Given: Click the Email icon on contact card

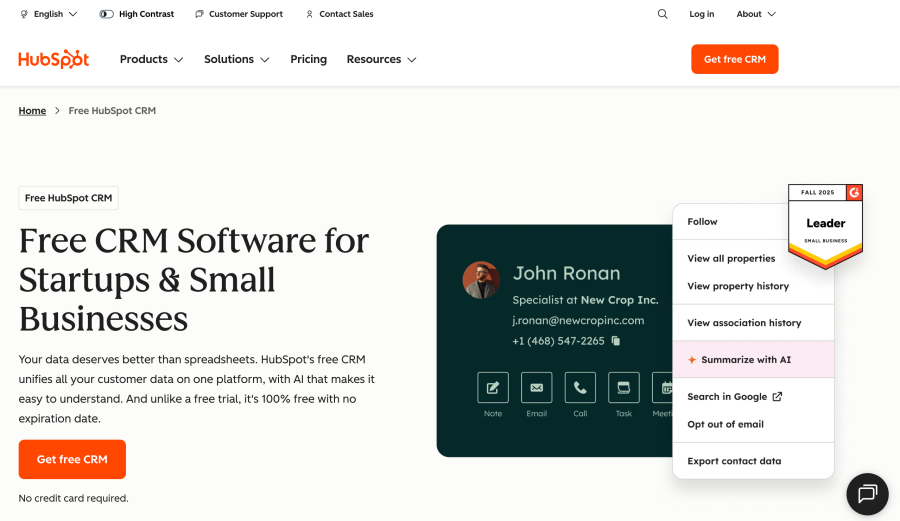Looking at the screenshot, I should point(536,388).
